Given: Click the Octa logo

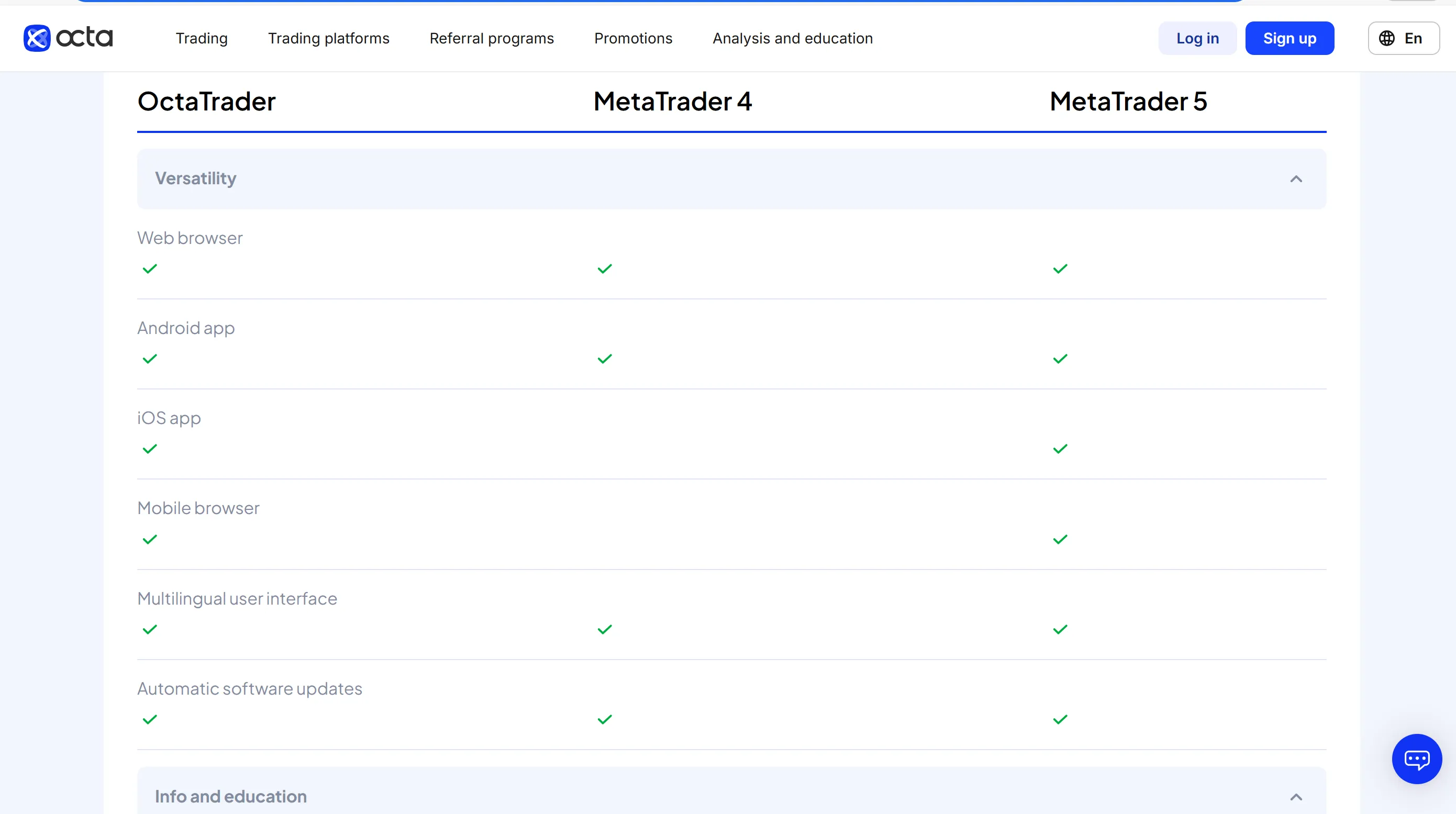Looking at the screenshot, I should tap(69, 38).
